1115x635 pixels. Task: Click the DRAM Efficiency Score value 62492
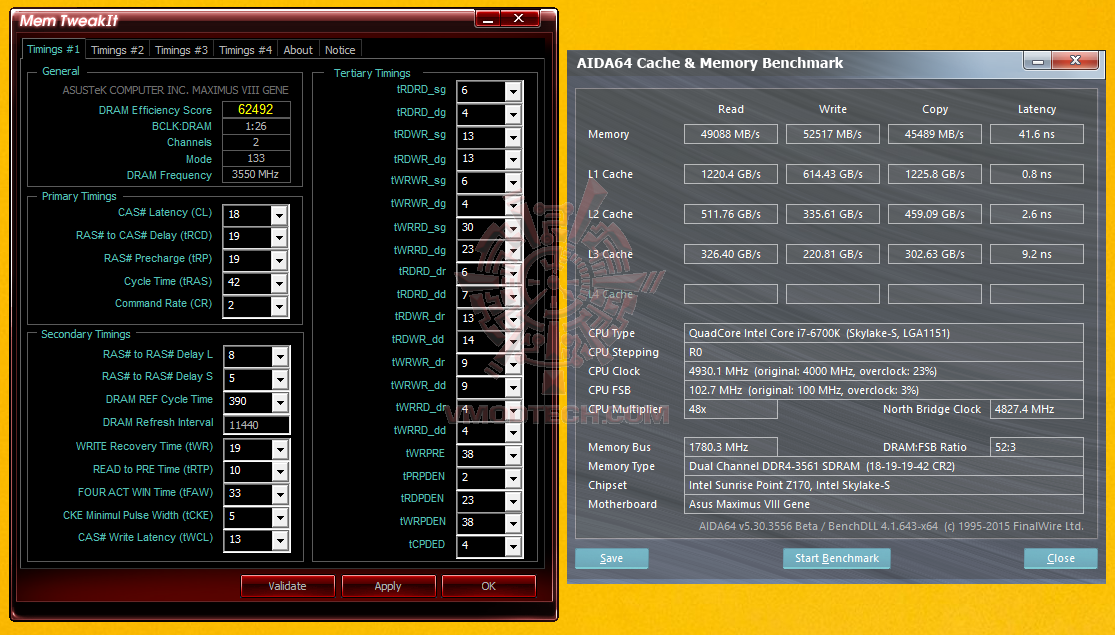(256, 110)
